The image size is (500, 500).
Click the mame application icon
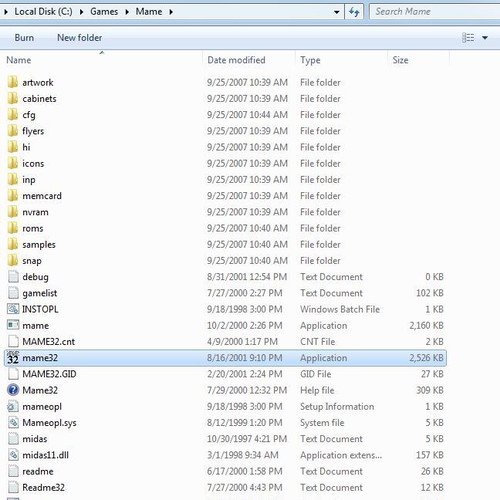click(x=13, y=325)
